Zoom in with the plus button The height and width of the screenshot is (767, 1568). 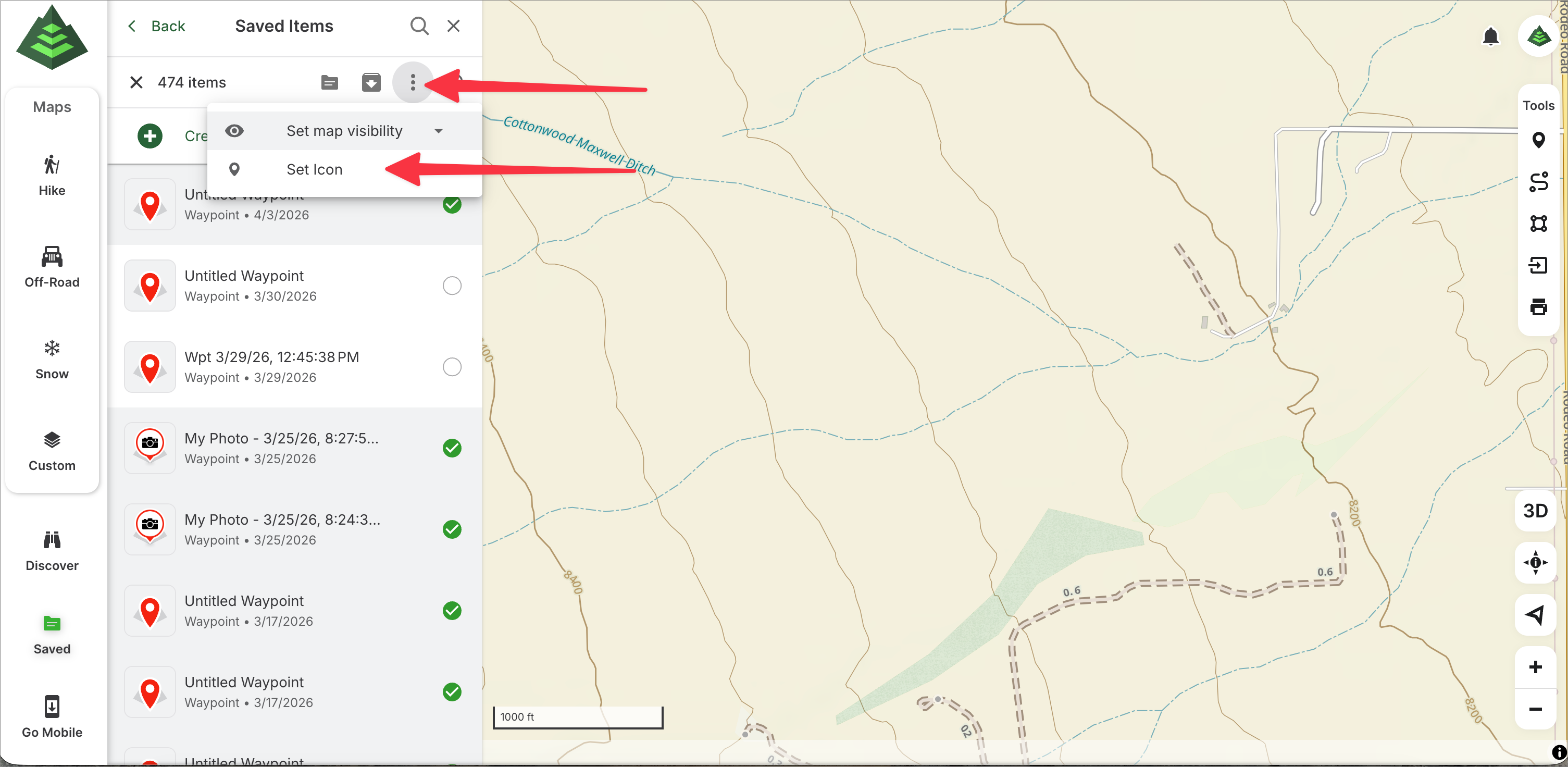point(1535,666)
